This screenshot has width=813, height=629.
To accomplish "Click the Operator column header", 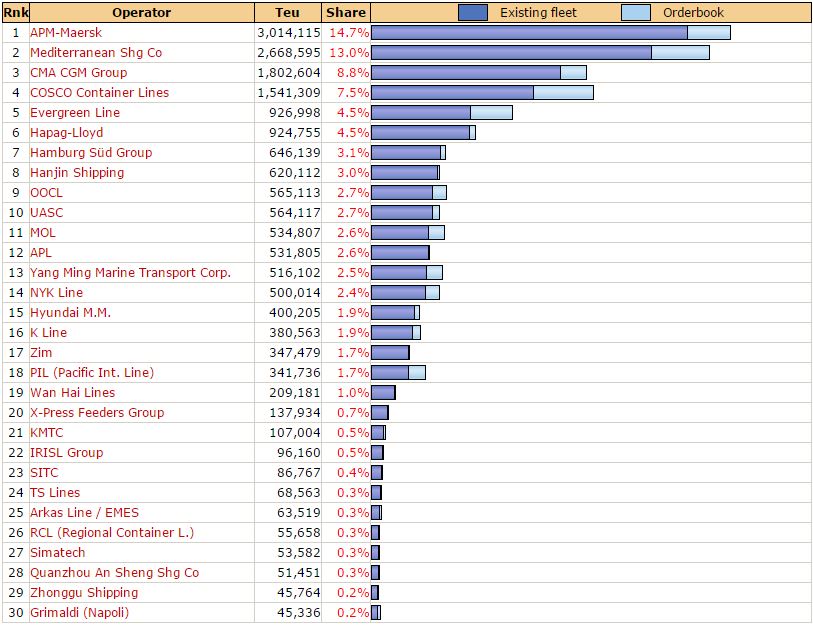I will 142,13.
